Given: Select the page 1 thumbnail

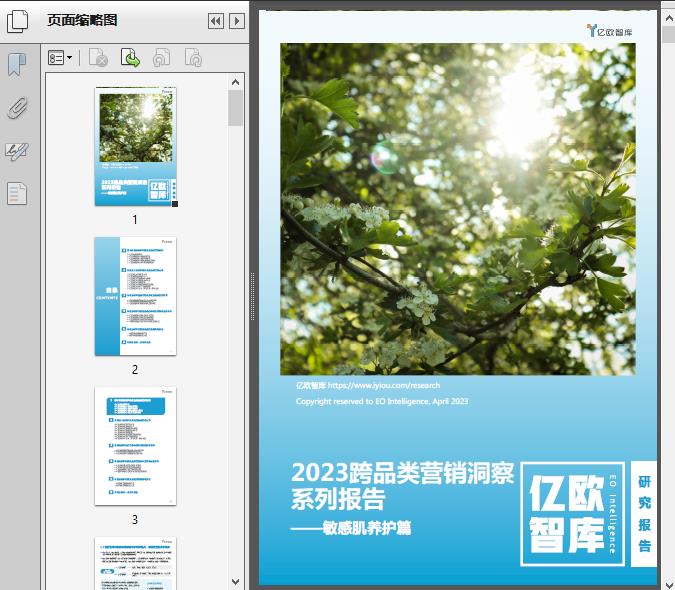Looking at the screenshot, I should click(x=136, y=147).
